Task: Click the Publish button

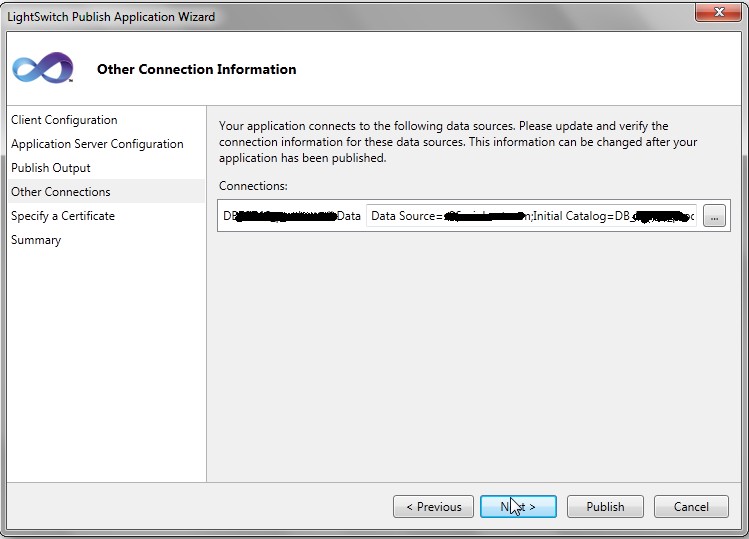Action: pos(605,507)
